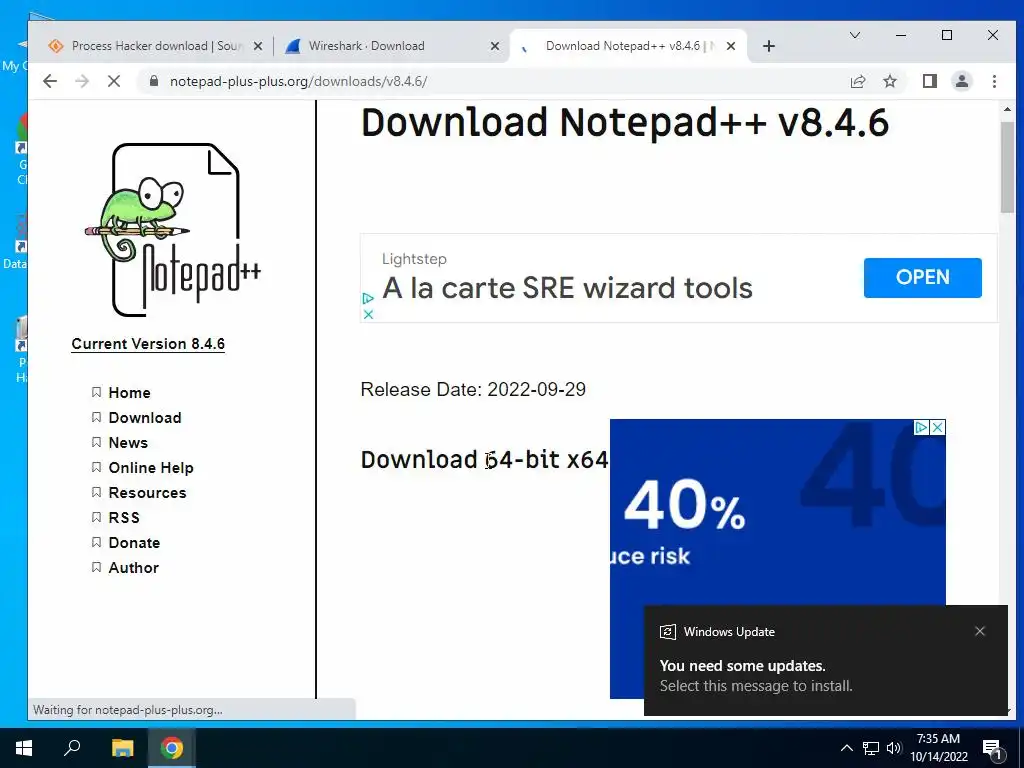
Task: Open File Explorer from taskbar
Action: click(x=122, y=748)
